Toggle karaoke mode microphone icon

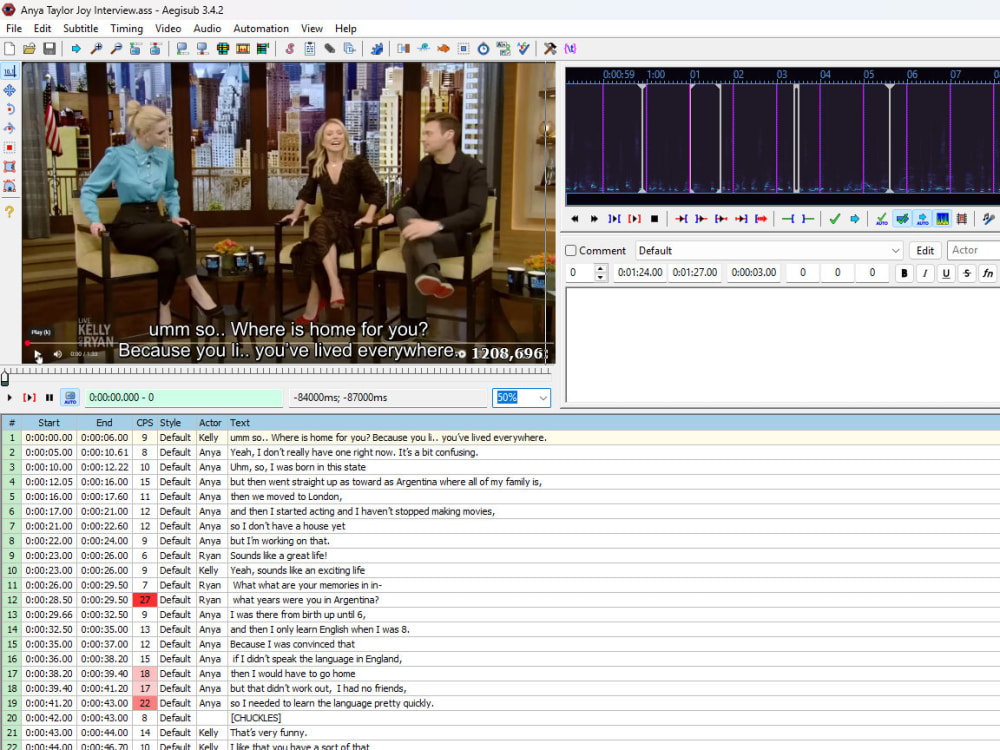989,219
